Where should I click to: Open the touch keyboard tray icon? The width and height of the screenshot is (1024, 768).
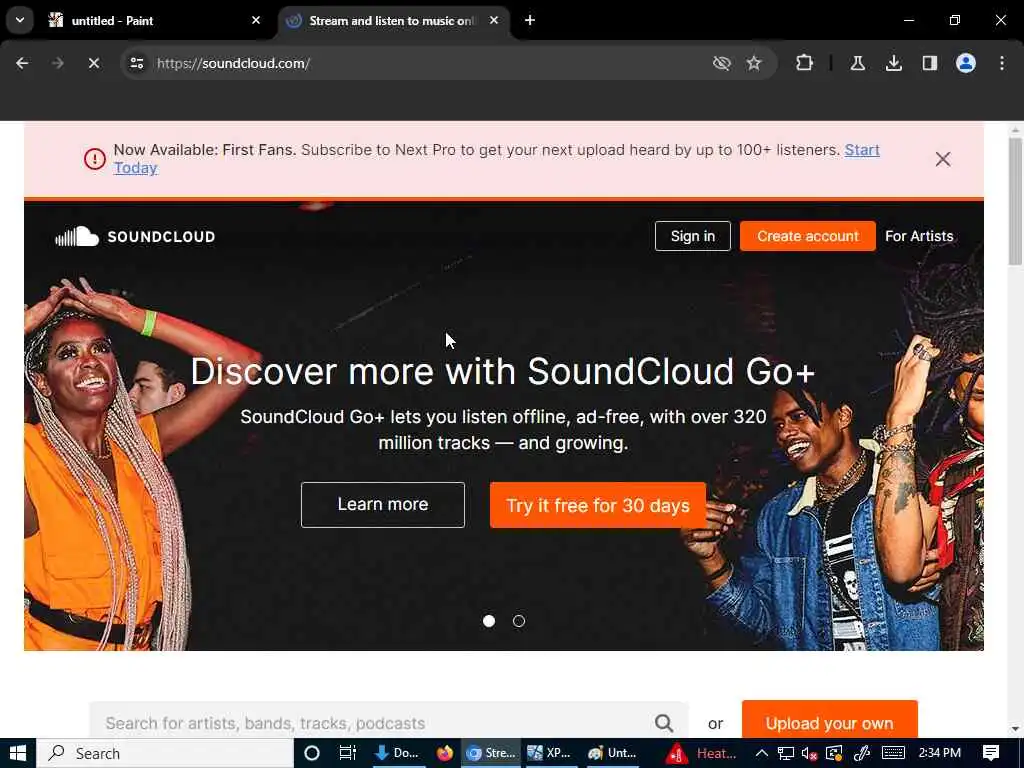pyautogui.click(x=893, y=753)
